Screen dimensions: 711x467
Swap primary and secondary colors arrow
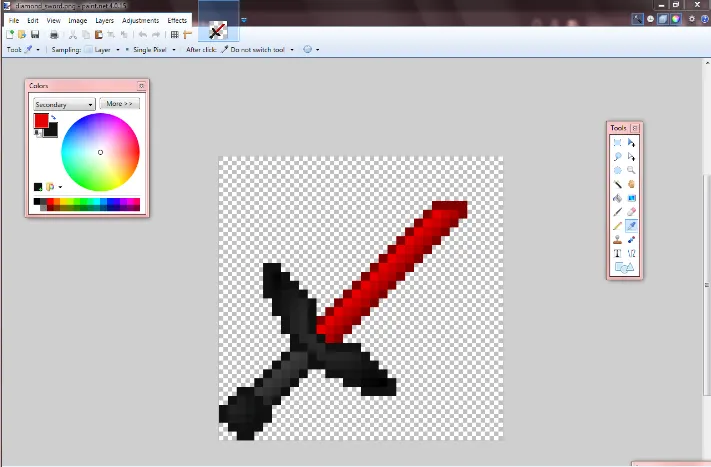(x=54, y=117)
